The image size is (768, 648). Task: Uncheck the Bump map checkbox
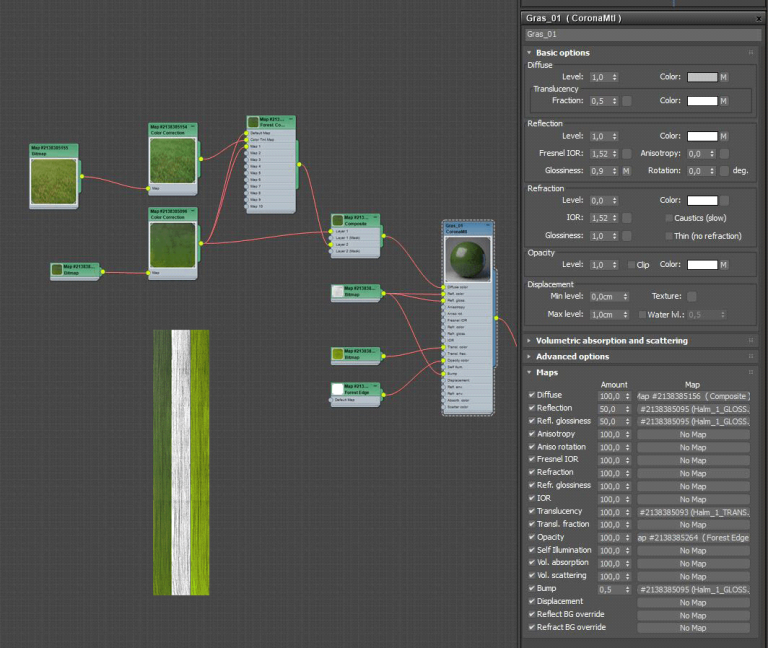531,589
